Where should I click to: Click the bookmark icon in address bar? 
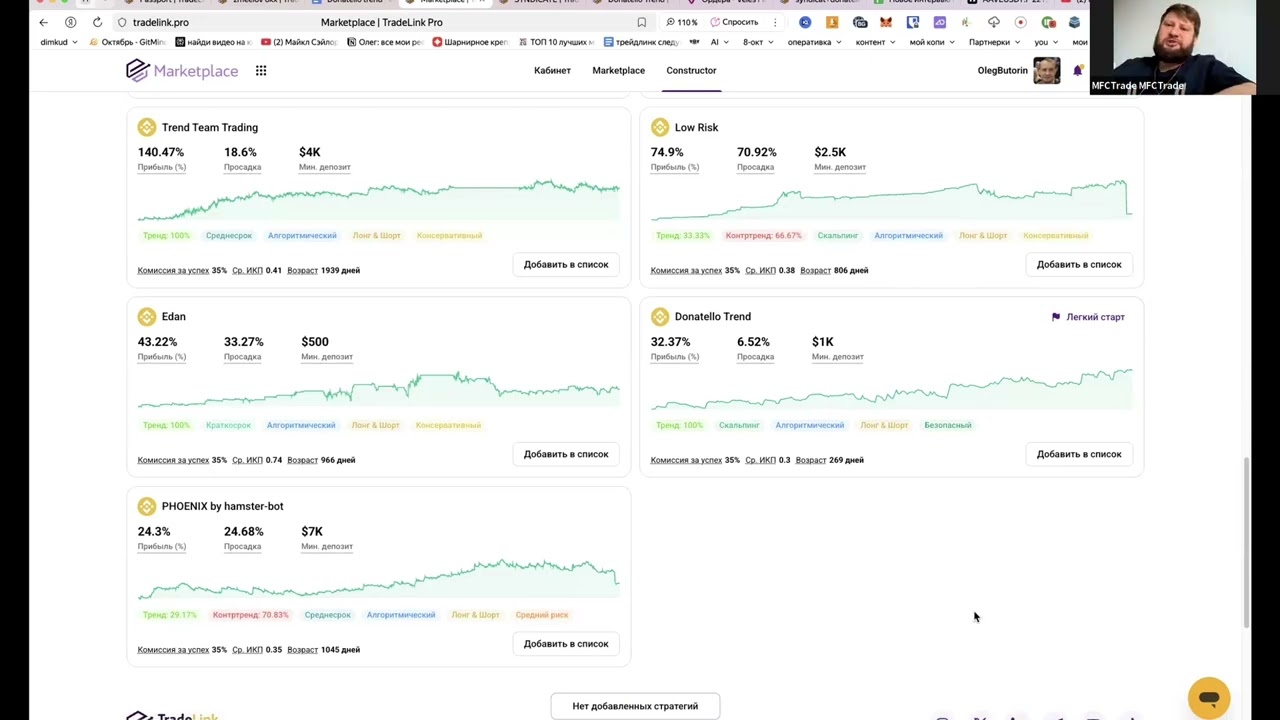click(641, 22)
